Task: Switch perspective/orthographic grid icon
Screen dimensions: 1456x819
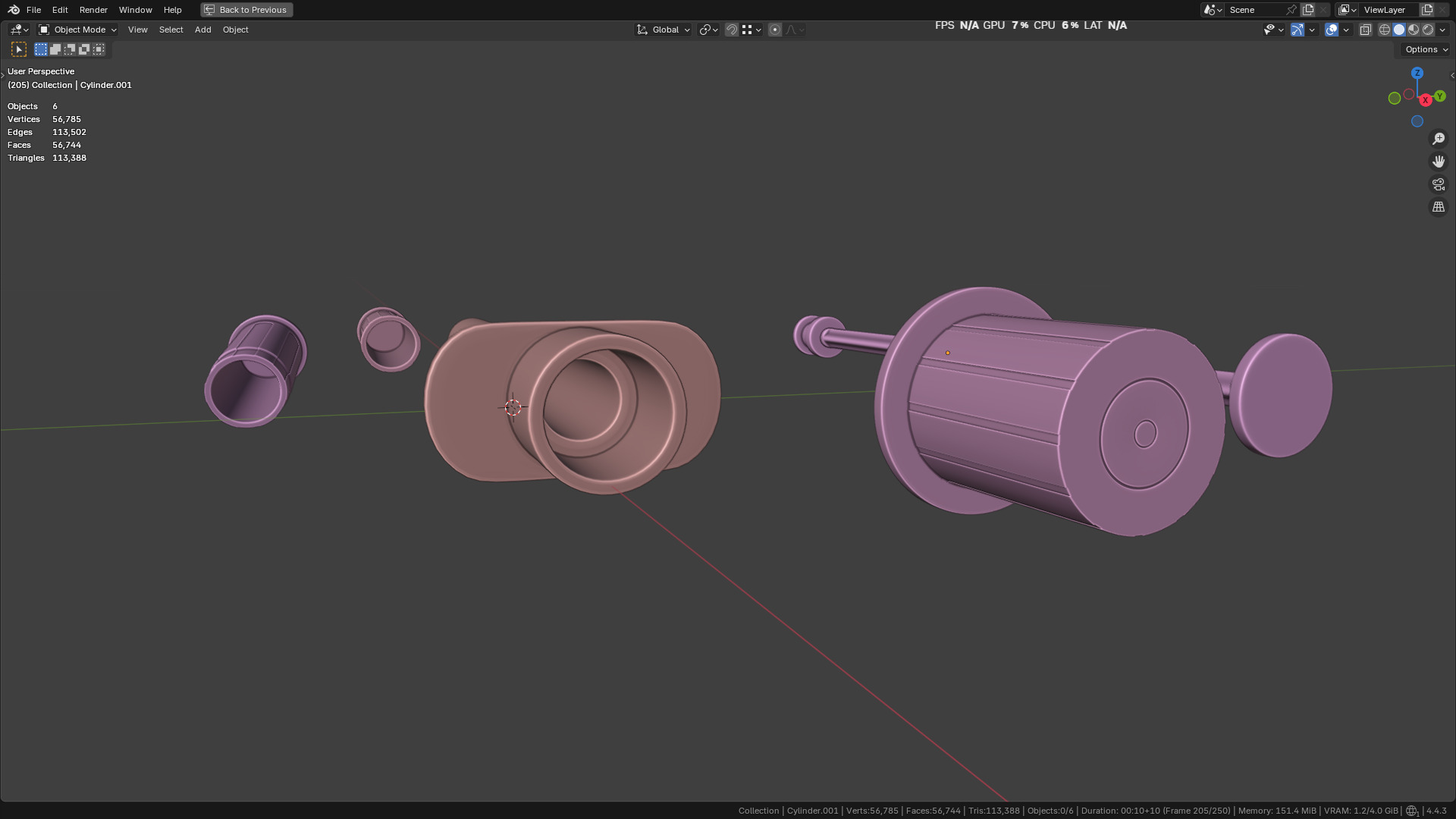Action: (x=1438, y=207)
